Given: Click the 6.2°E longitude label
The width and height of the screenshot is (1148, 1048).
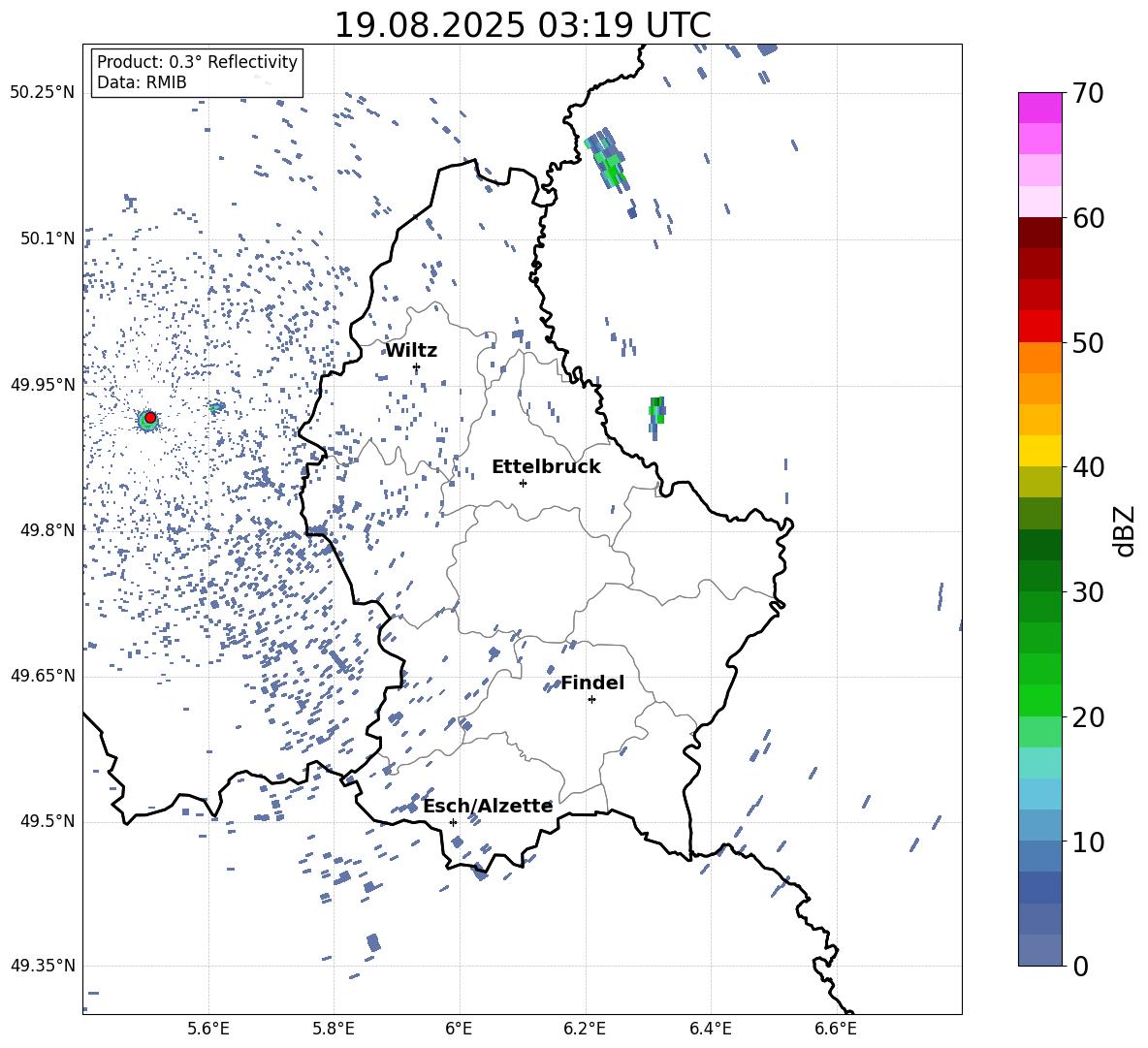Looking at the screenshot, I should tap(585, 1029).
